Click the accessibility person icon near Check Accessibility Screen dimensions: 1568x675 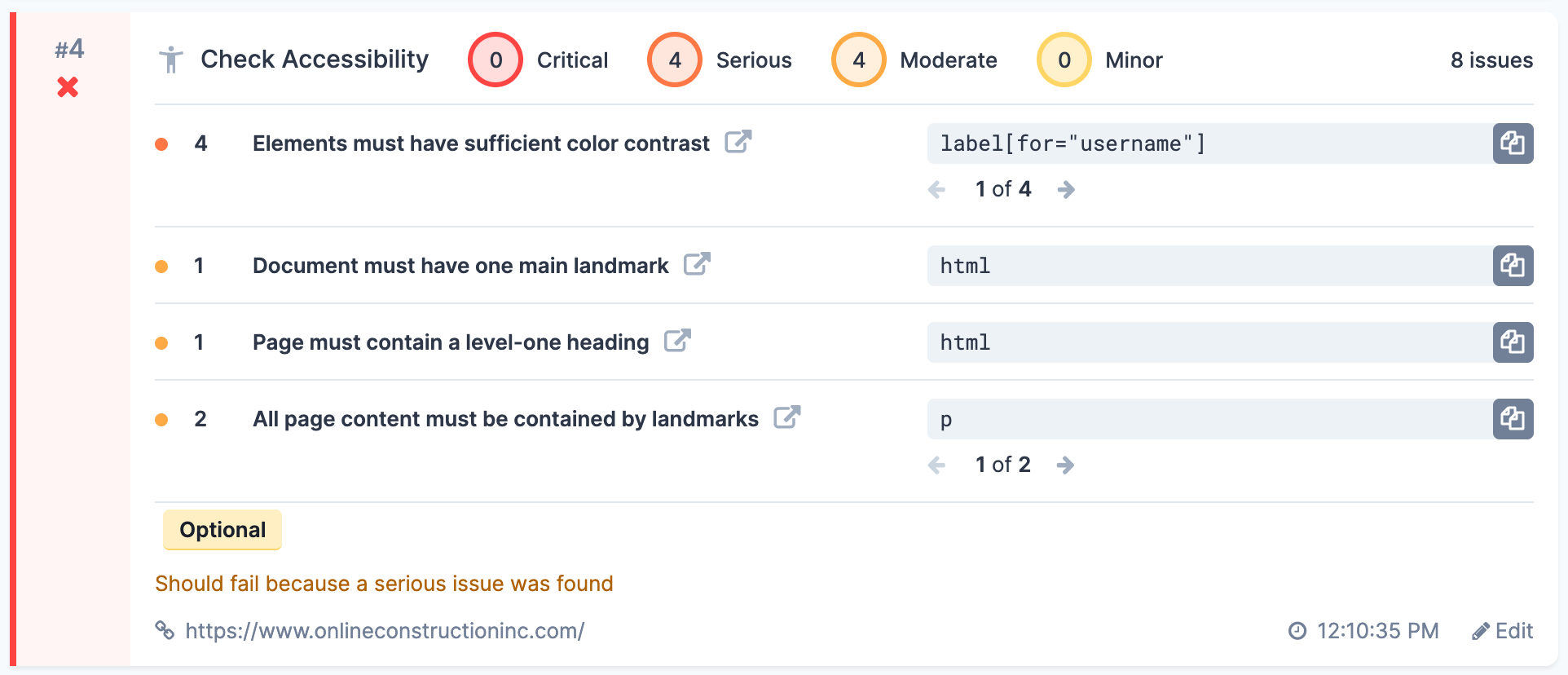(x=172, y=59)
